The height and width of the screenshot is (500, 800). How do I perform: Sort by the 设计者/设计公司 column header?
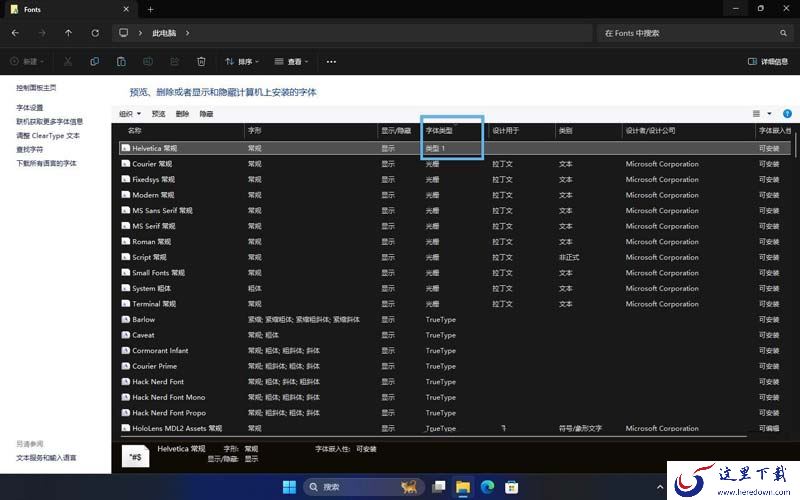[651, 131]
